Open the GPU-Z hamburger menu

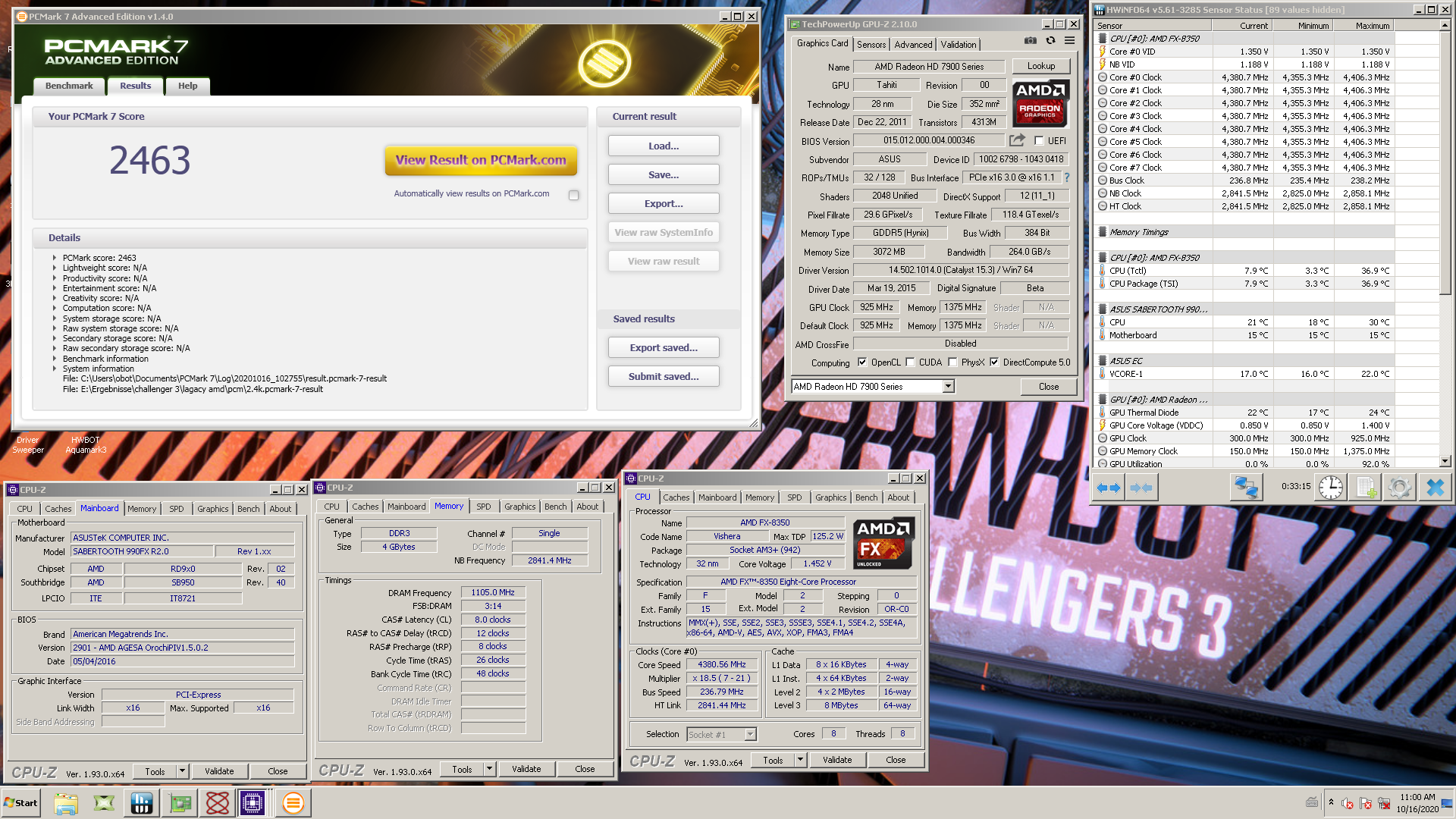point(1069,41)
